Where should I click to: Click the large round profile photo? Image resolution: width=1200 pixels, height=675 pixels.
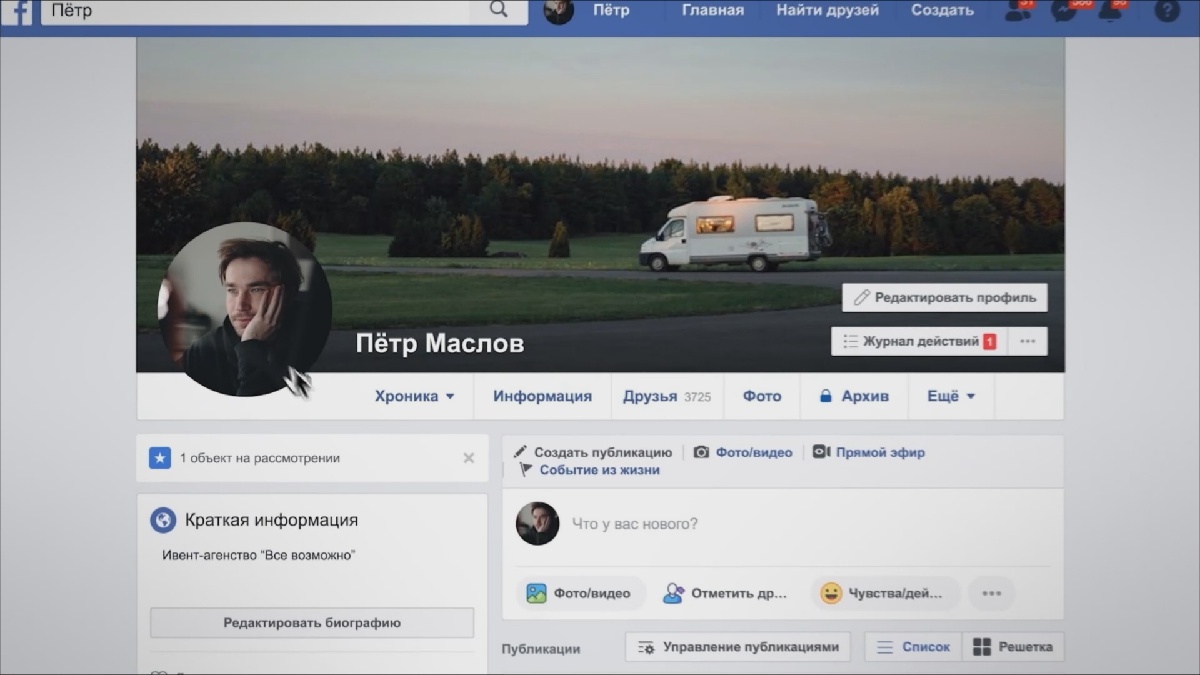245,309
